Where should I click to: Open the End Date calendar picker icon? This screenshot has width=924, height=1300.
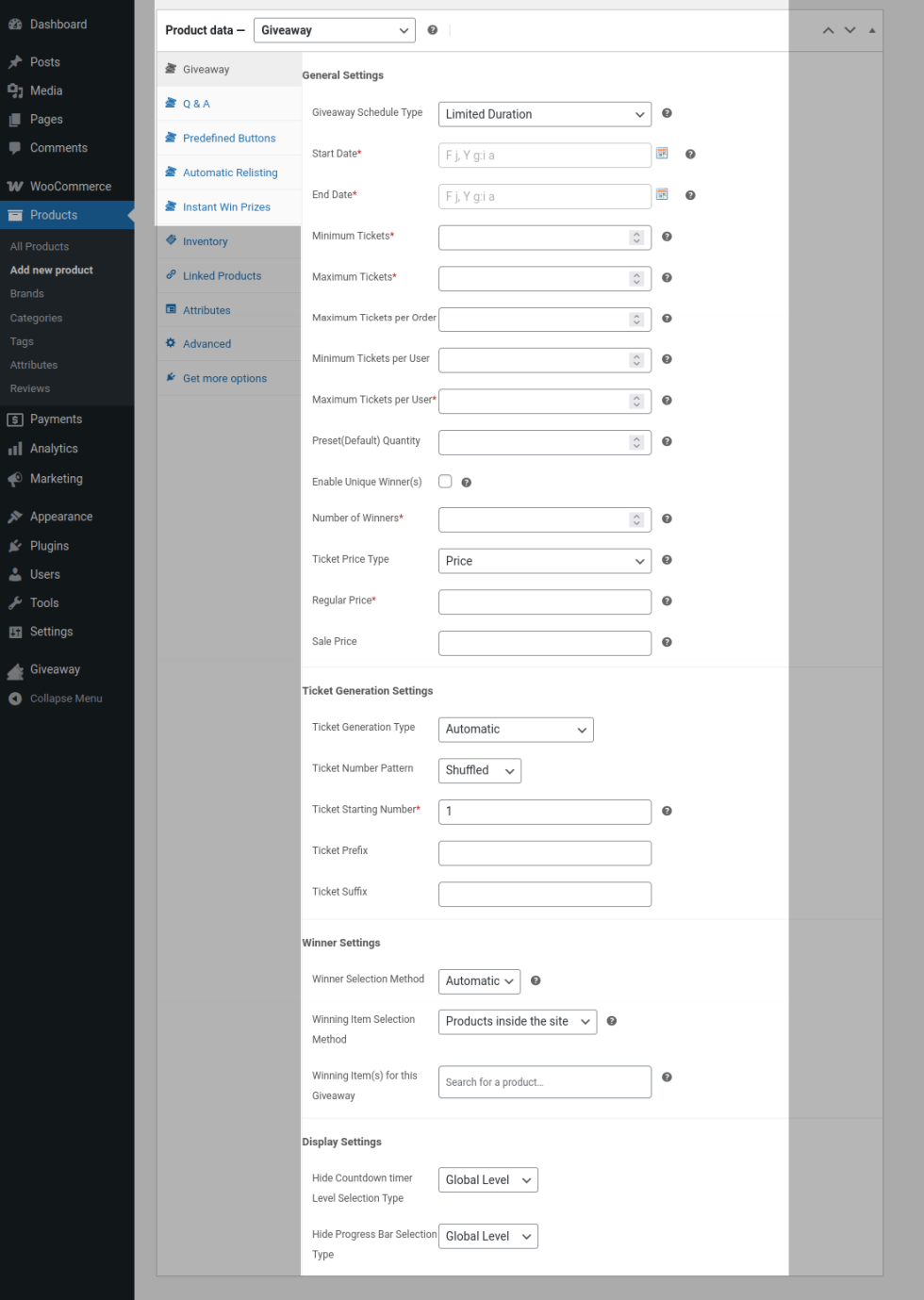662,194
